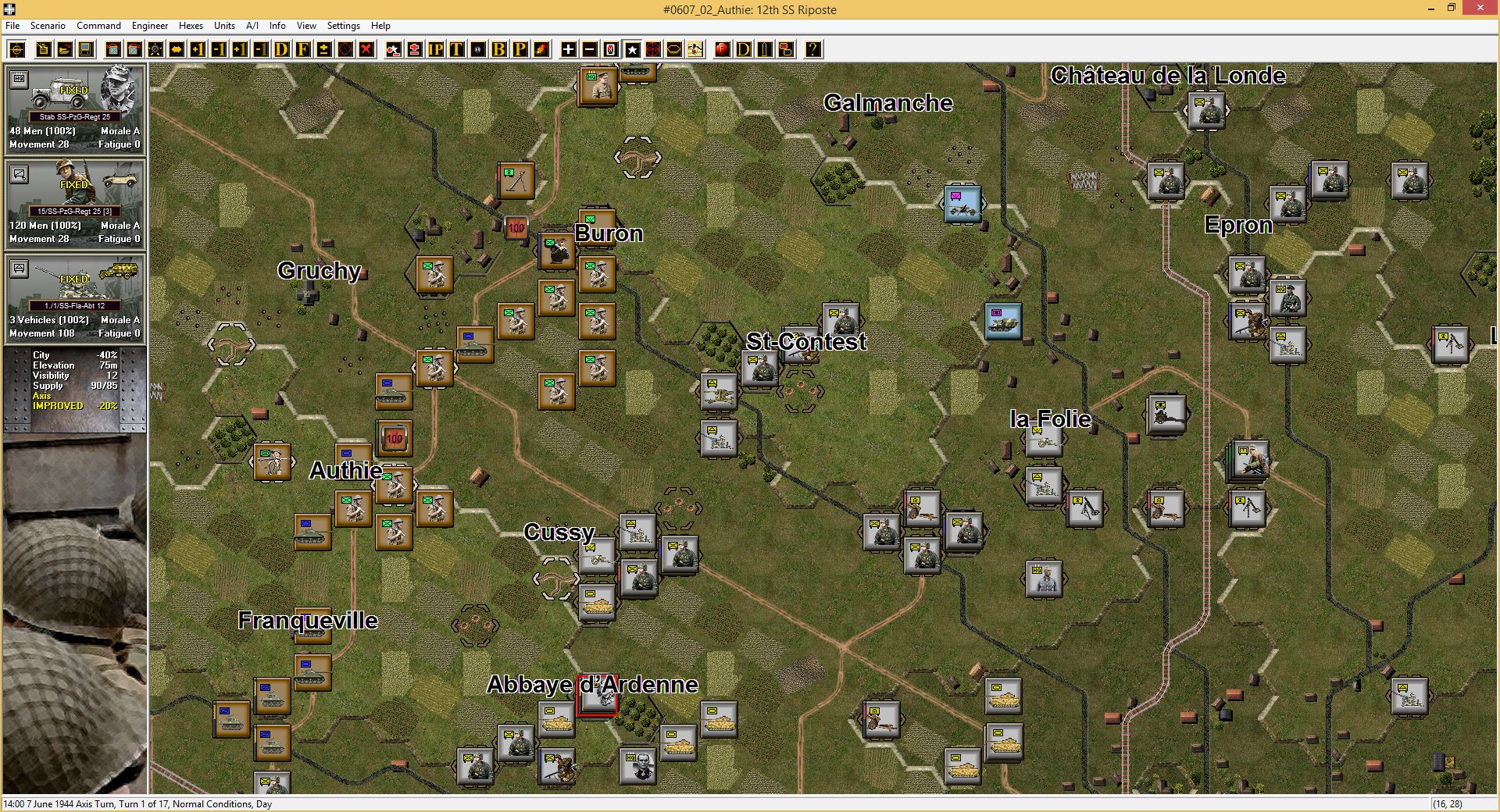Click the card with red hourglass icon
Viewport: 1500px width, 812px height.
pos(611,50)
